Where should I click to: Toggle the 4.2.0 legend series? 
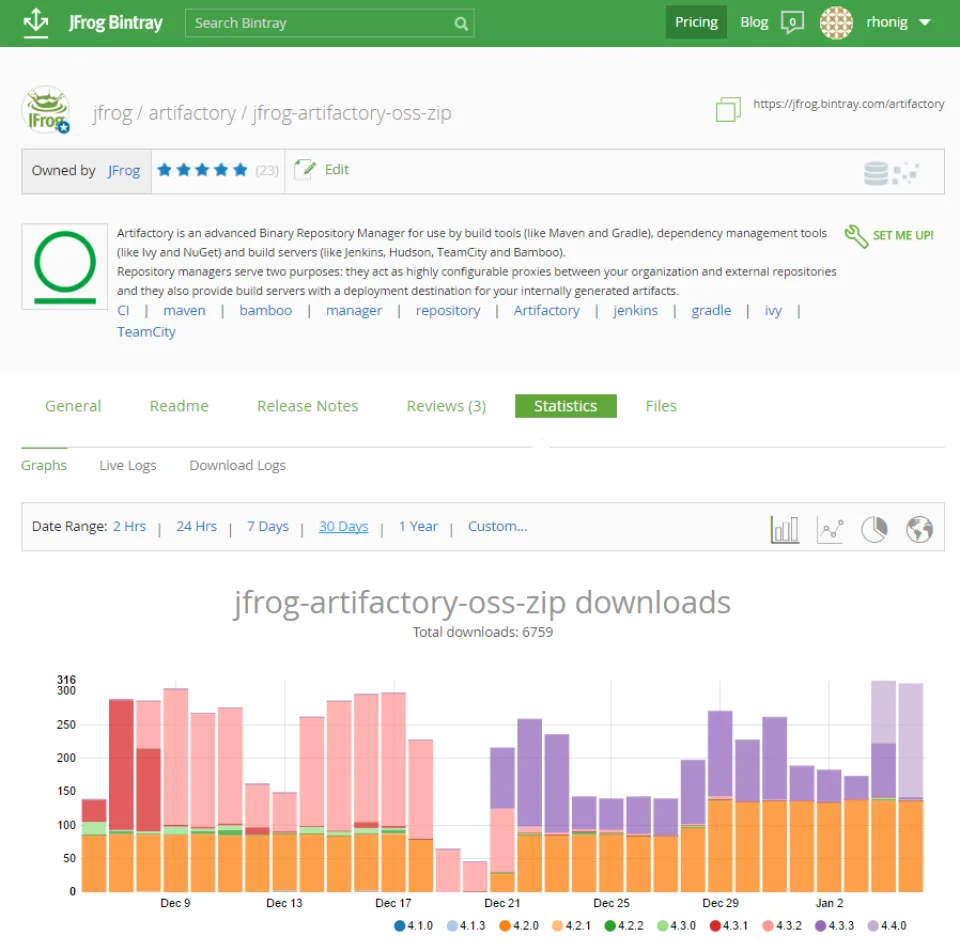(x=519, y=925)
